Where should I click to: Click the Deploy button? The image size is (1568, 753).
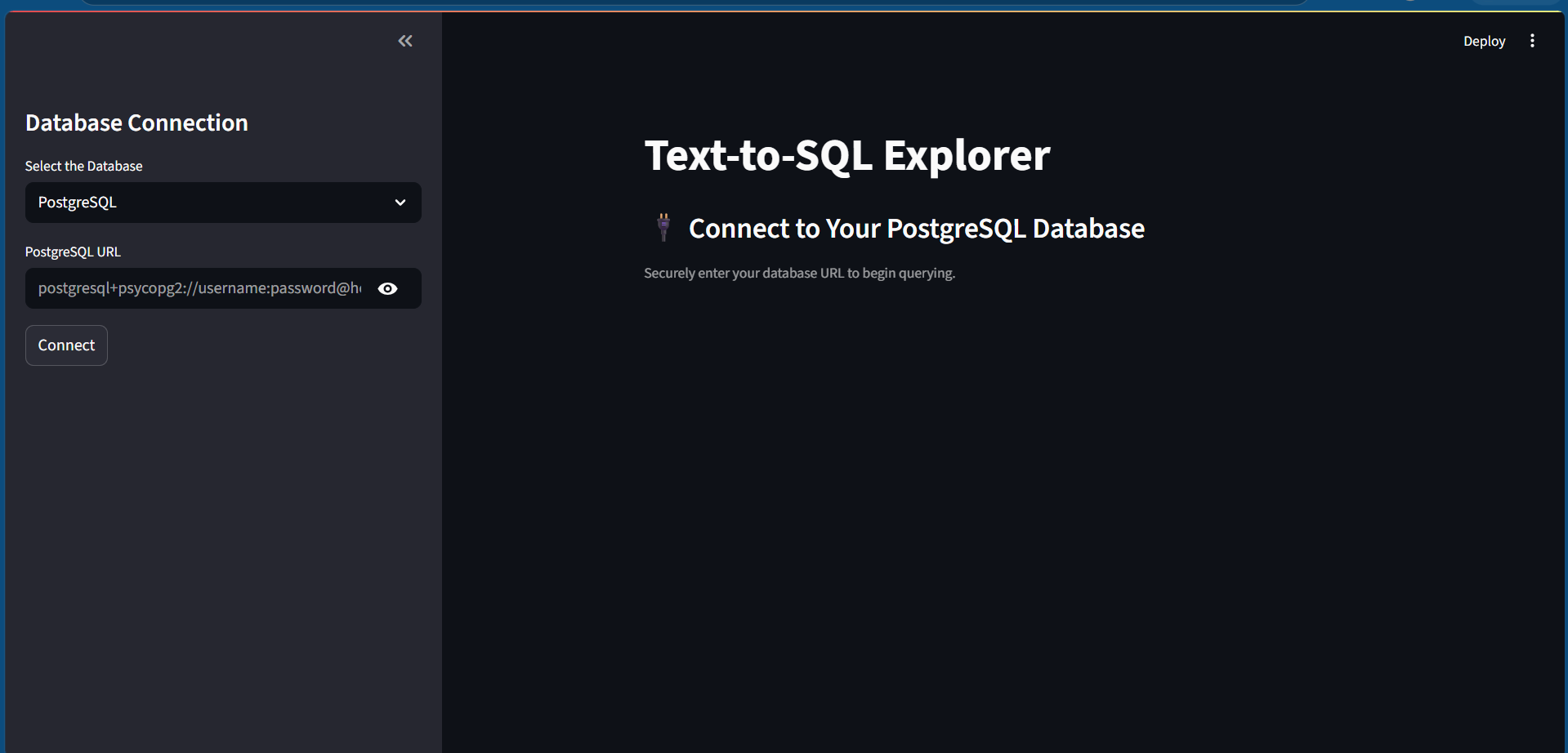pyautogui.click(x=1484, y=41)
